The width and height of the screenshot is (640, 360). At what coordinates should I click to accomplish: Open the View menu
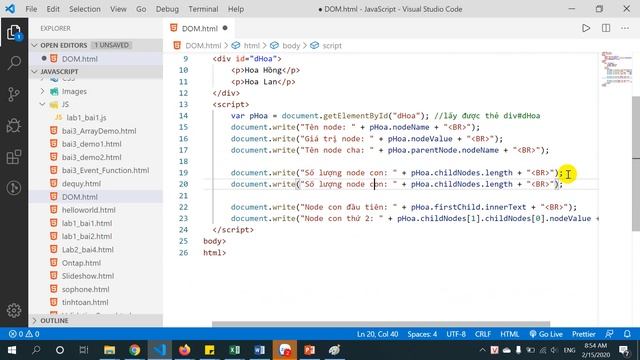(x=118, y=9)
